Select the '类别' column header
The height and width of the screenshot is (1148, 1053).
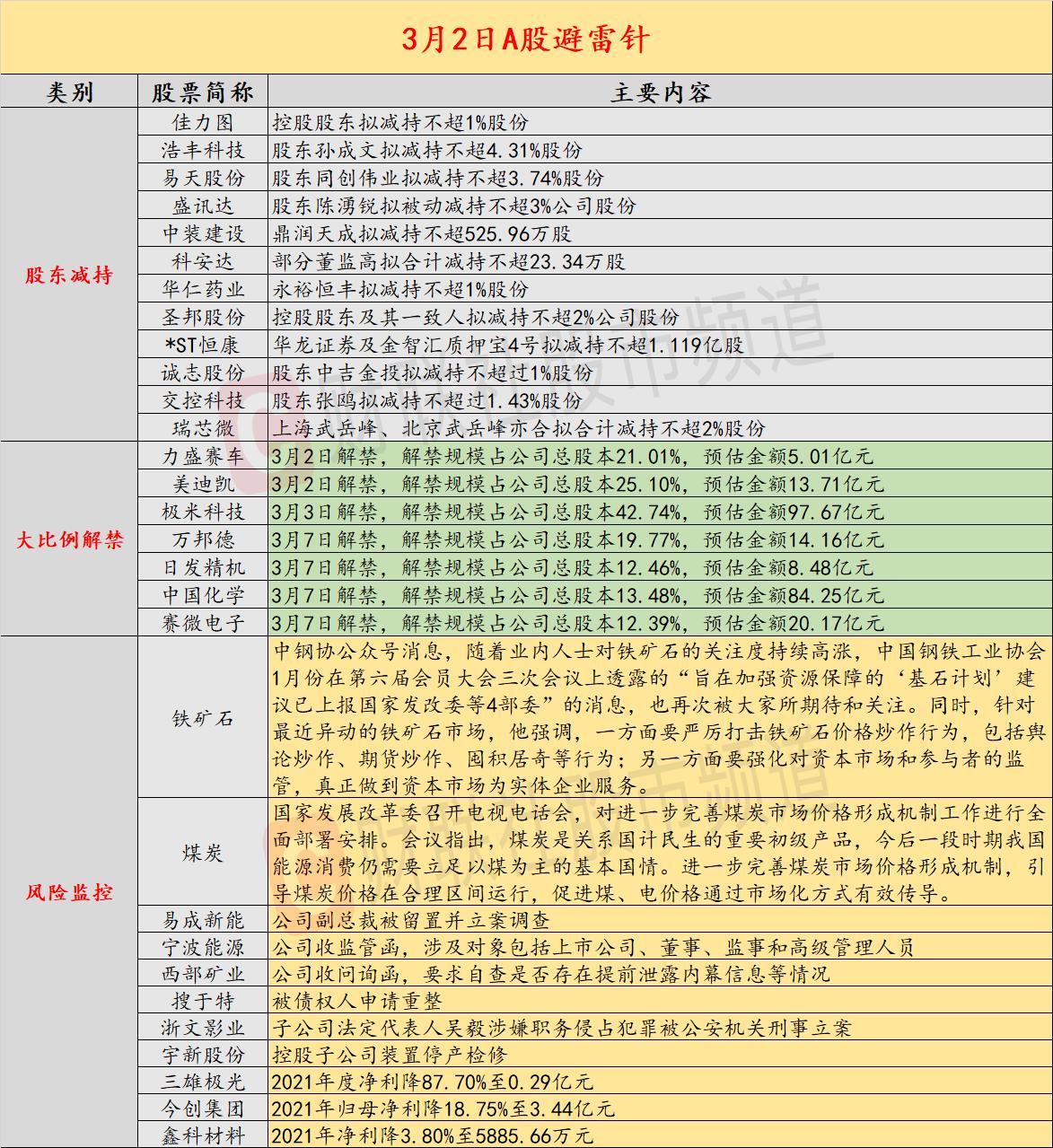69,92
